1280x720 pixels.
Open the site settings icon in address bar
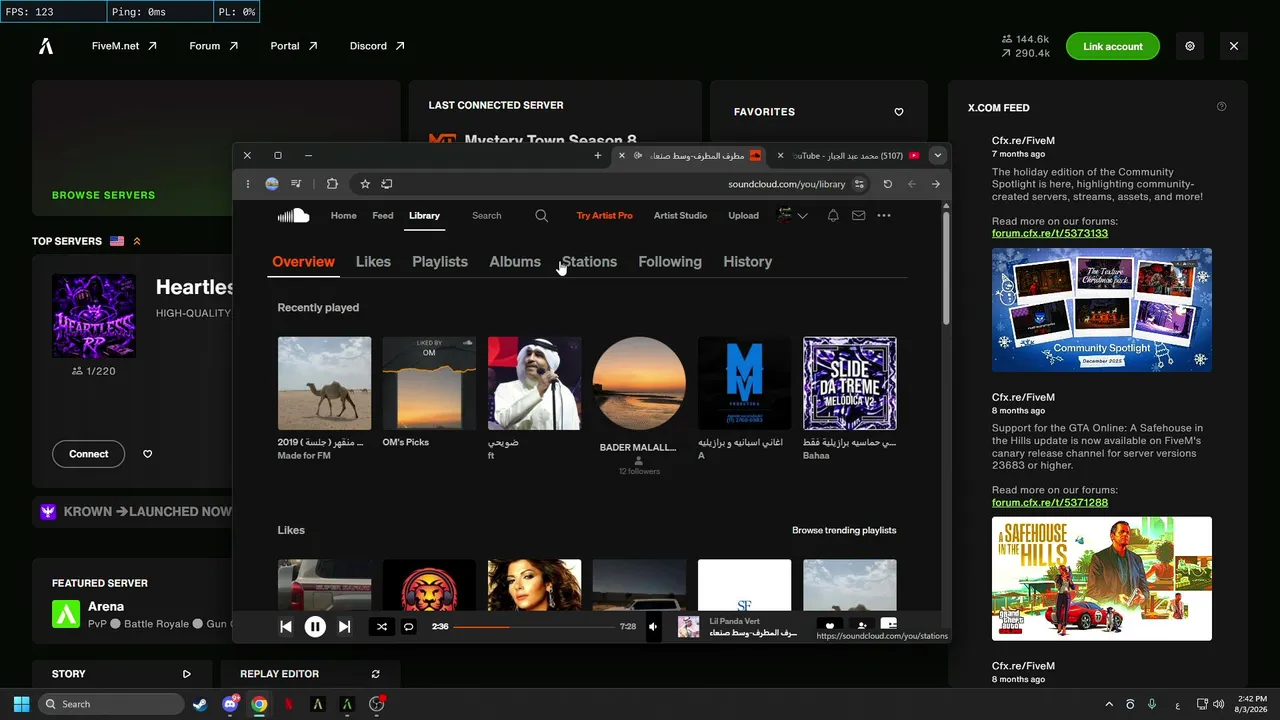[x=859, y=184]
